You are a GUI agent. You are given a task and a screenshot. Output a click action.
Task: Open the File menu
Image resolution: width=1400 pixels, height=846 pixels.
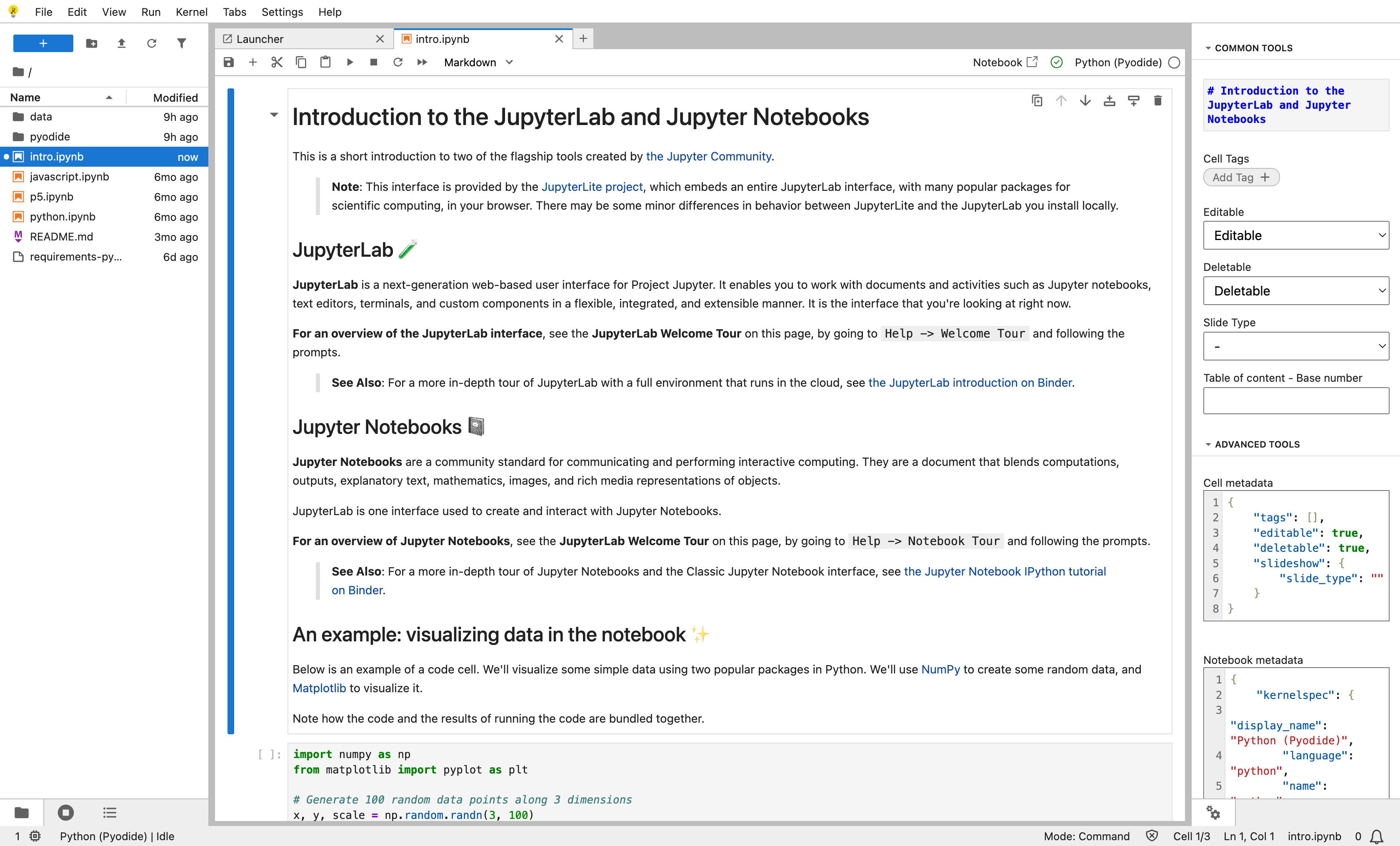point(43,12)
